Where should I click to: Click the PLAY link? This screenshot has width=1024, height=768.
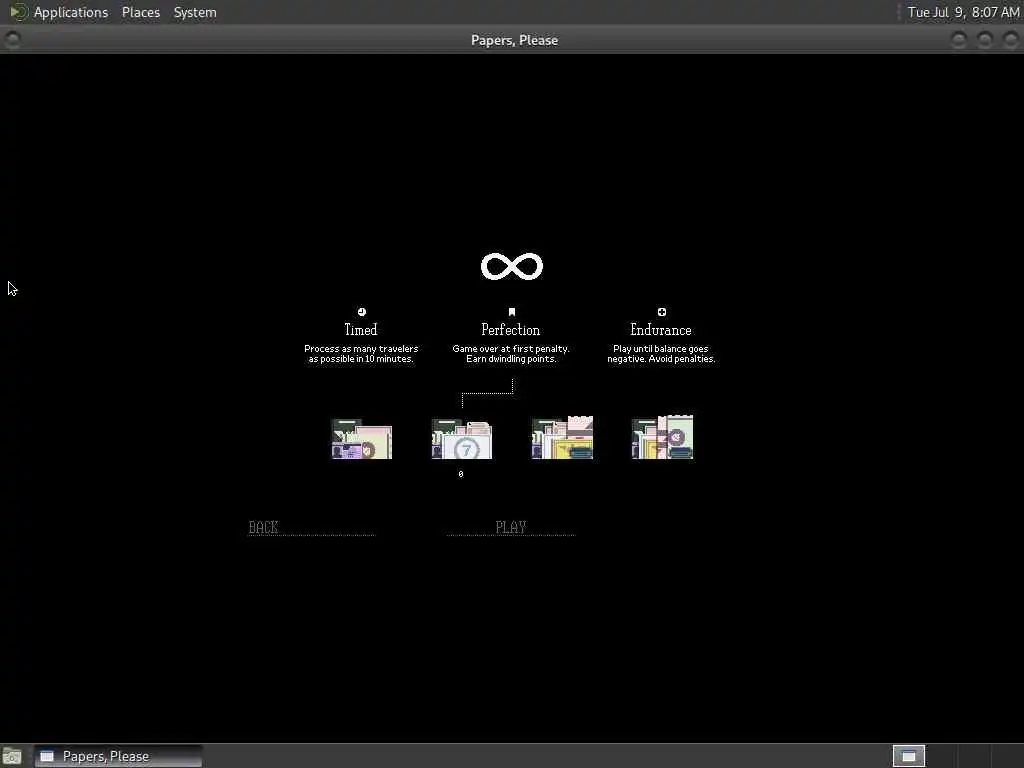click(x=511, y=527)
